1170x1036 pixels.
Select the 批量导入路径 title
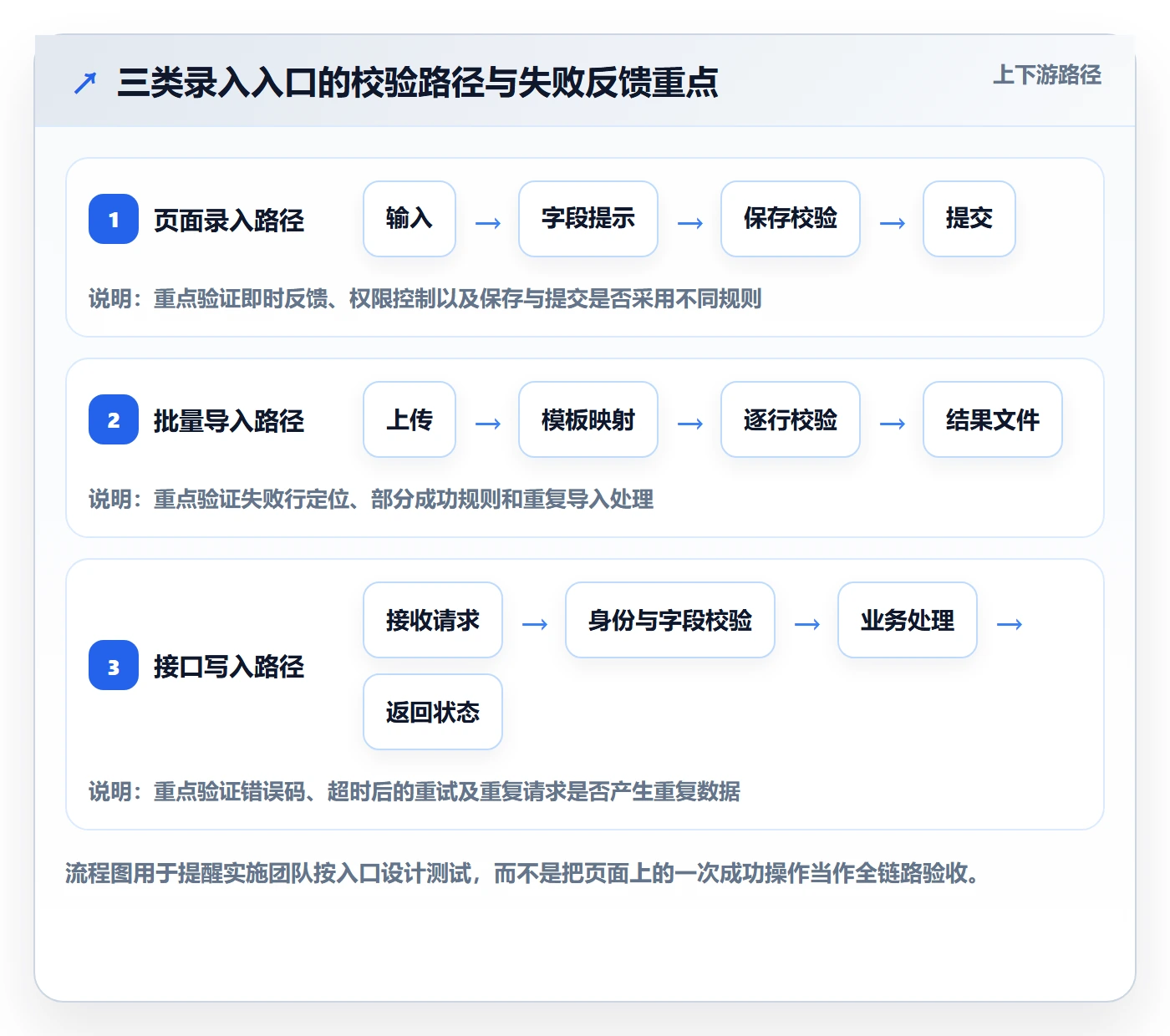[229, 420]
